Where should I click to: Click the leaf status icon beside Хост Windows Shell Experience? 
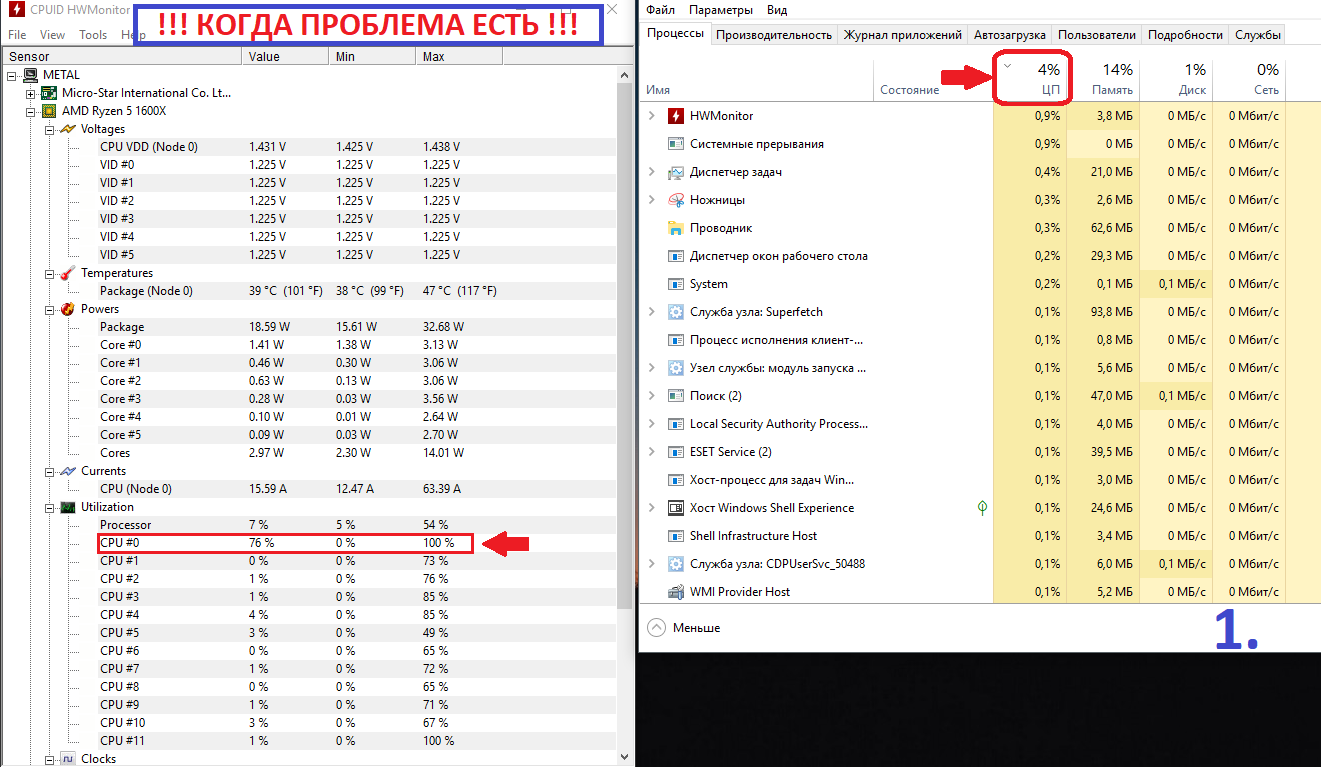tap(982, 508)
